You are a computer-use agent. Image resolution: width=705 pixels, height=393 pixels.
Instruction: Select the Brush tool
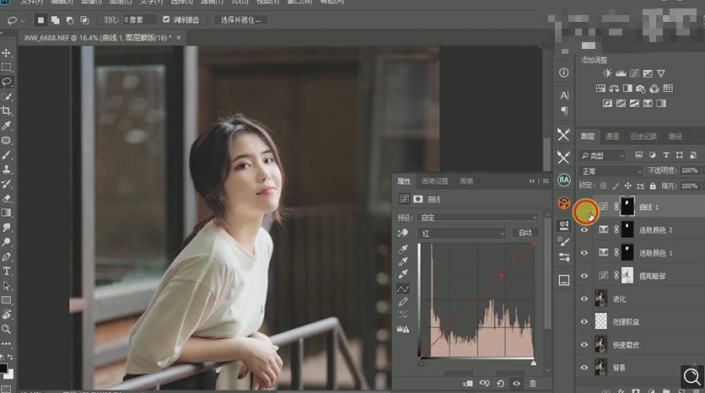tap(6, 155)
